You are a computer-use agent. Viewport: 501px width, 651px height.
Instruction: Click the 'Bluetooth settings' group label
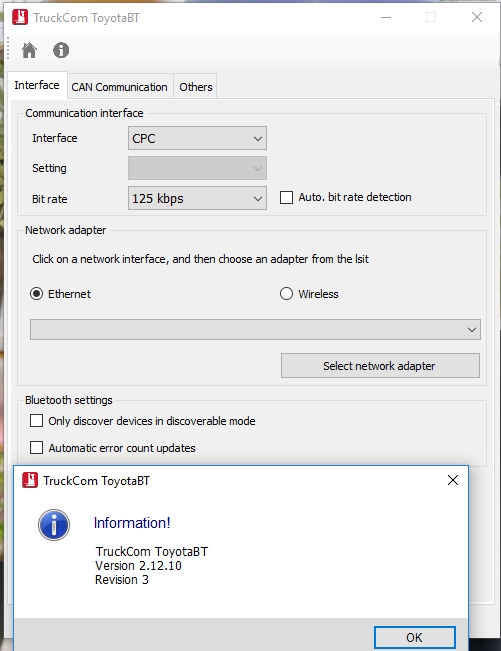point(68,400)
